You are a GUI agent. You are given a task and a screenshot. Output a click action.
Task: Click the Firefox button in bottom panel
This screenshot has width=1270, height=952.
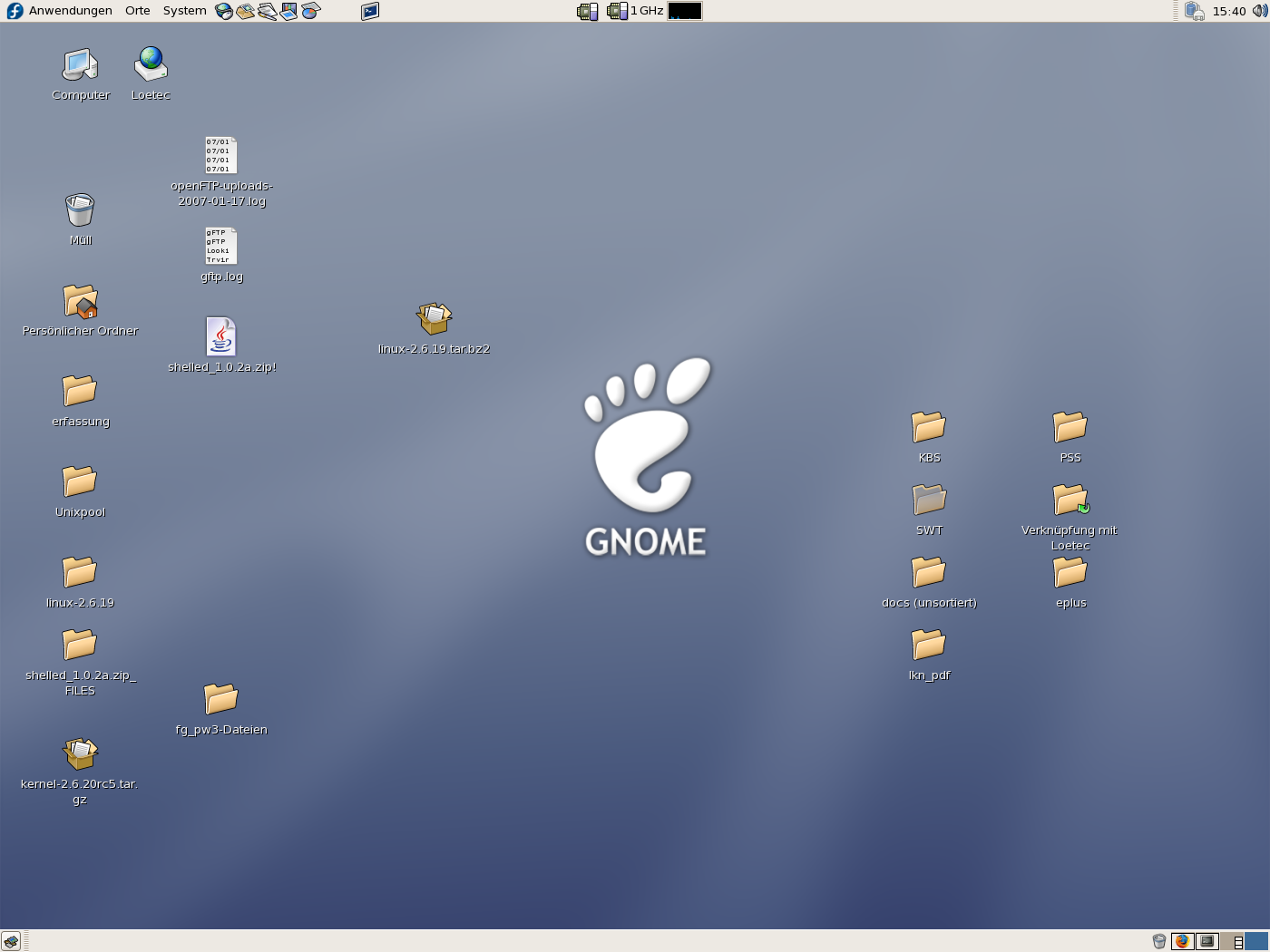click(1182, 941)
